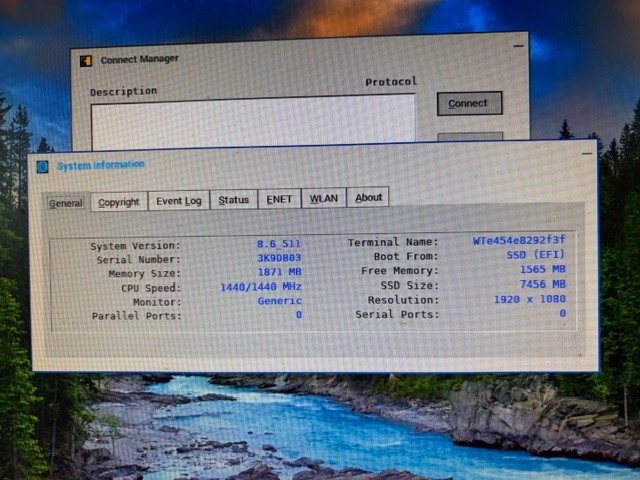Click the Serial Ports value 0
640x480 pixels.
pos(562,313)
